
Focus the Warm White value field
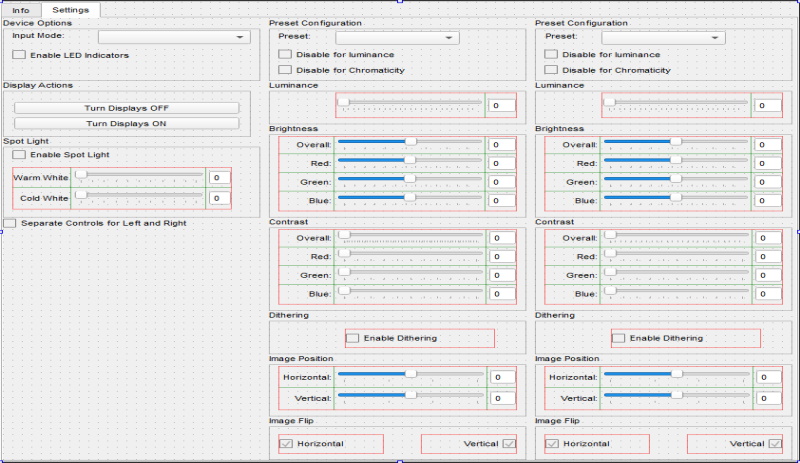(x=219, y=178)
